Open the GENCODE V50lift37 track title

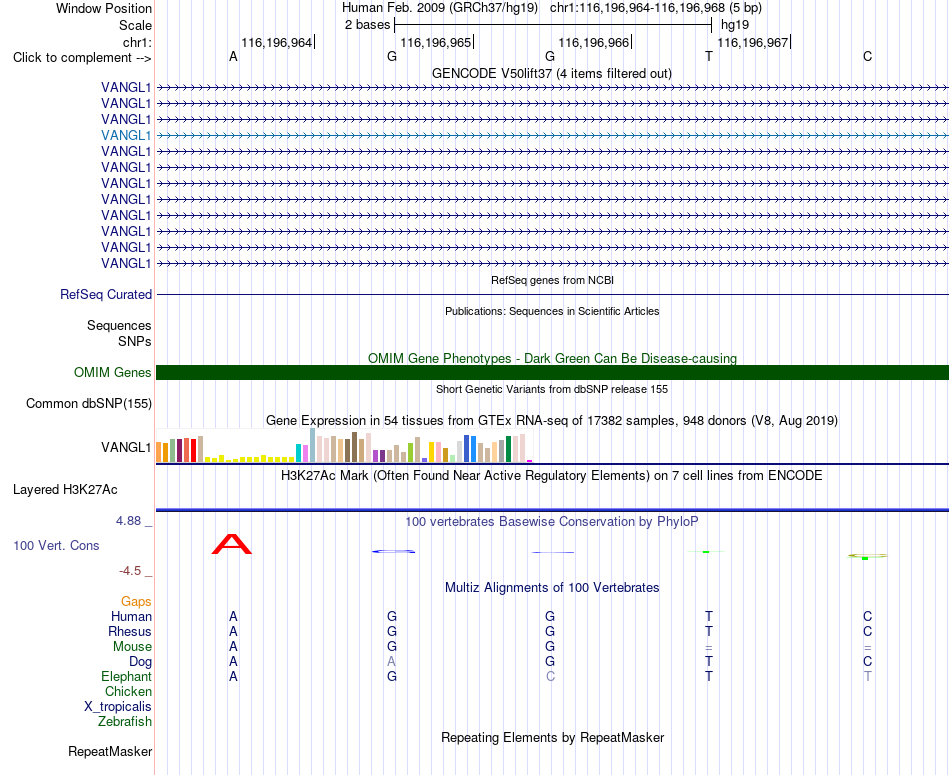551,73
